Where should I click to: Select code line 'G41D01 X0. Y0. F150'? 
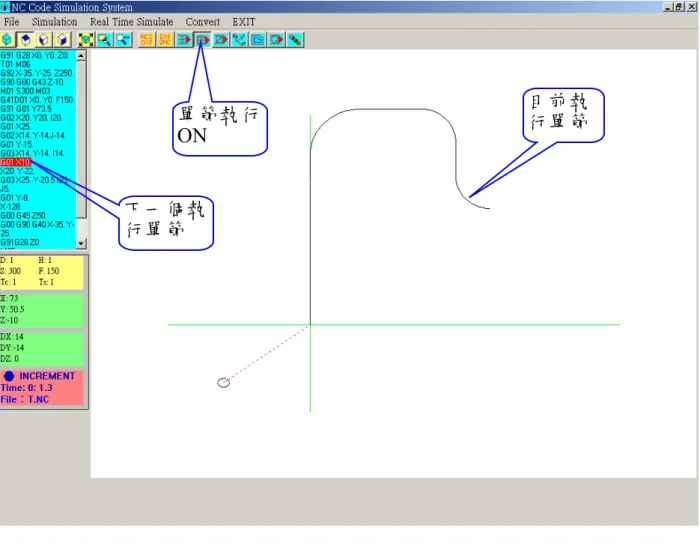37,100
